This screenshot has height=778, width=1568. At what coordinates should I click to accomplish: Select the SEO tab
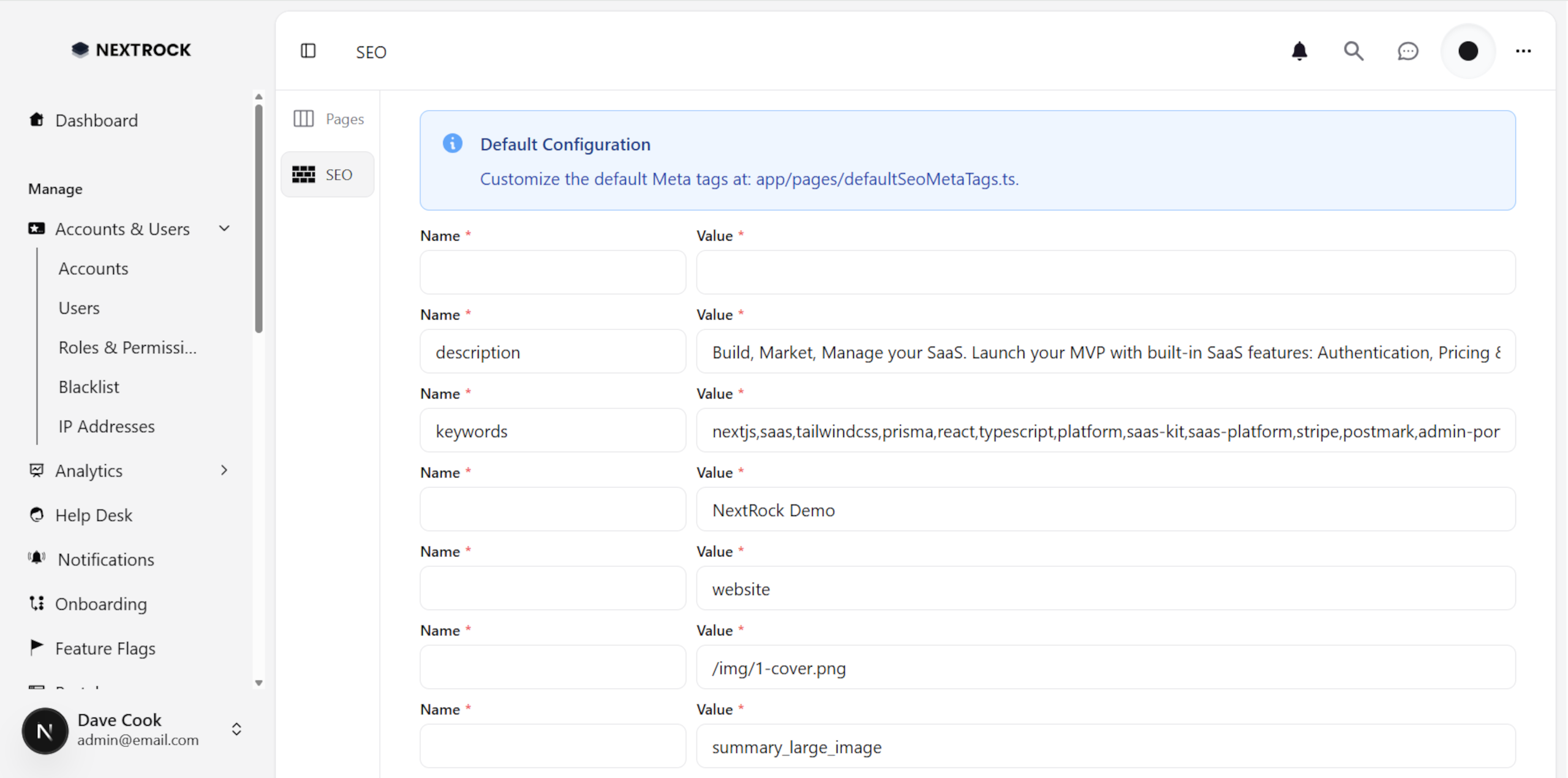pos(328,174)
